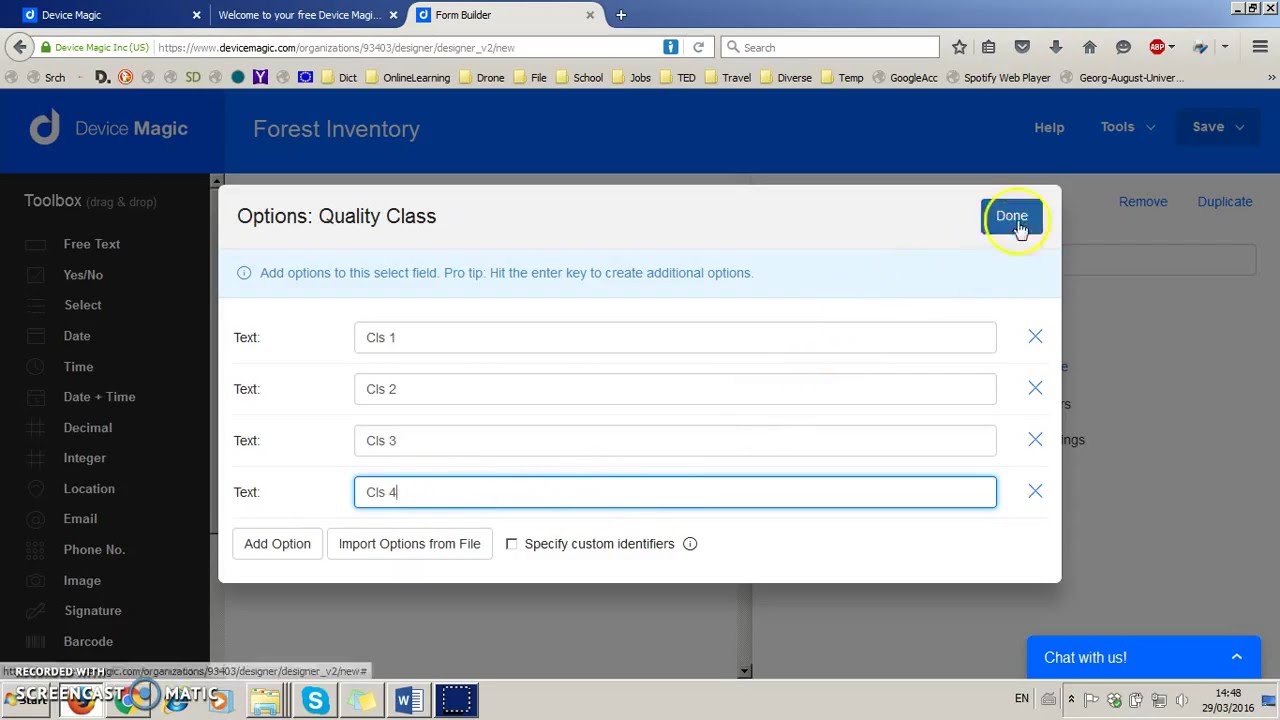Close the Form Builder tab
This screenshot has width=1280, height=720.
coord(590,15)
